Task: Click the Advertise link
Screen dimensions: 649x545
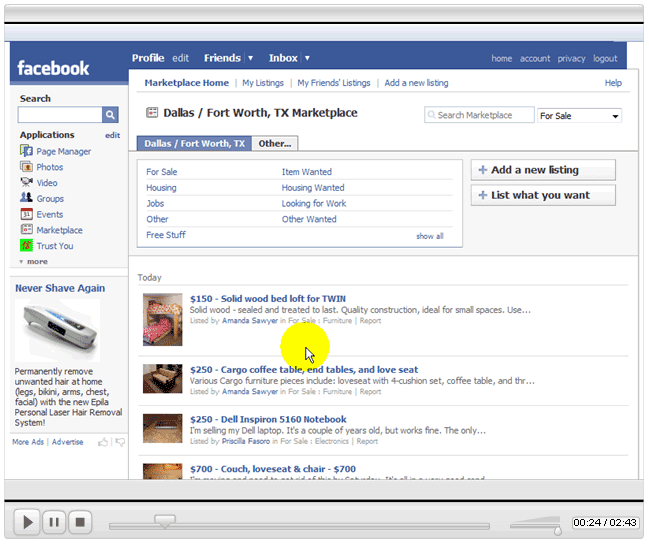Action: [67, 442]
